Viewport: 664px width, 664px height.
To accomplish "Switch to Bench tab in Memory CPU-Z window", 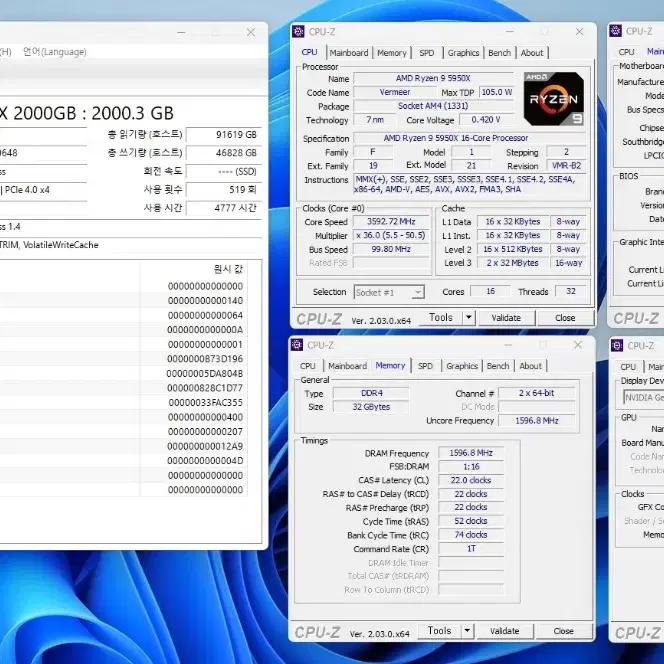I will (x=498, y=366).
